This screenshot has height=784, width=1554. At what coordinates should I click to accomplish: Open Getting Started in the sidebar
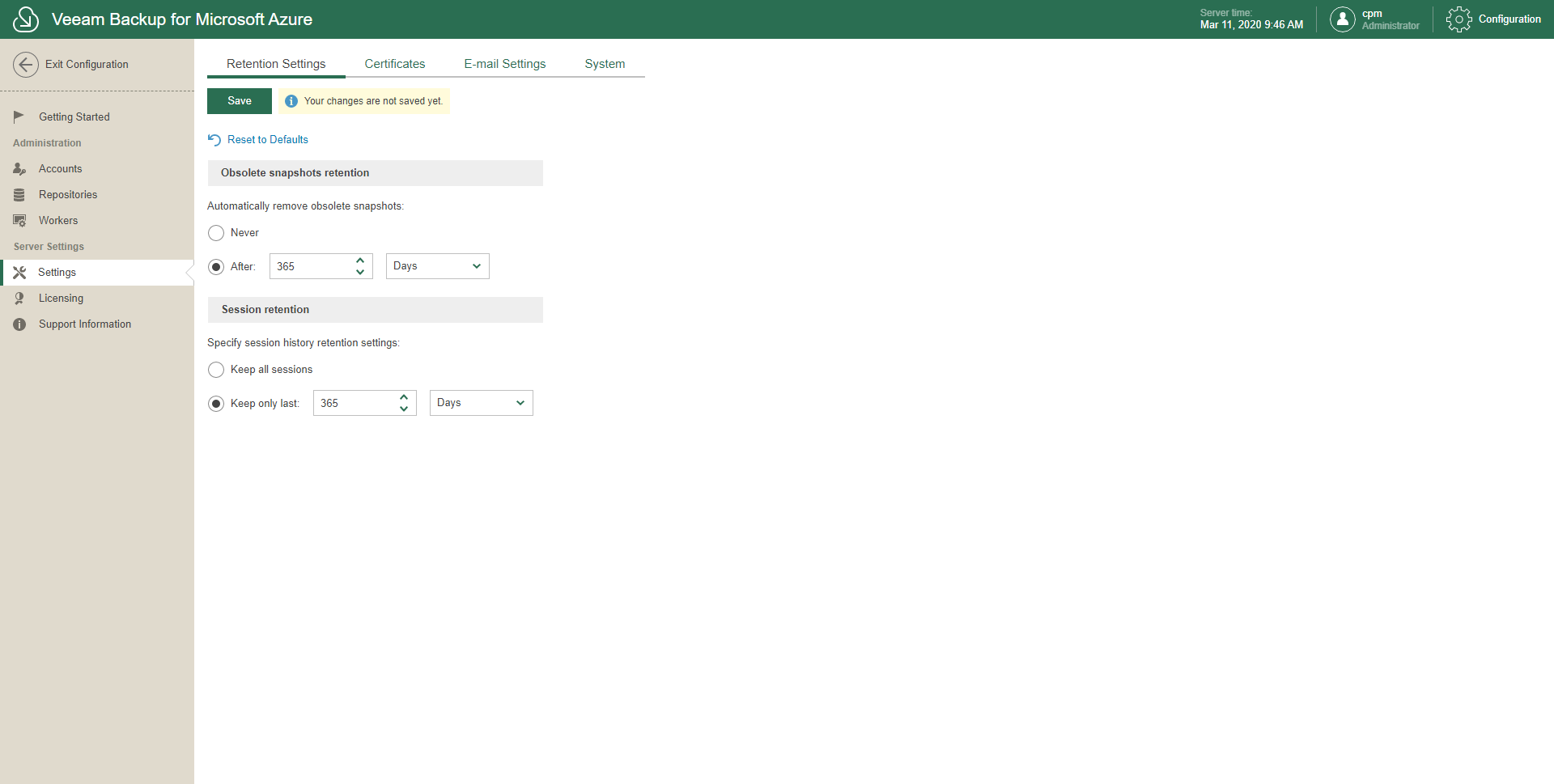point(97,117)
